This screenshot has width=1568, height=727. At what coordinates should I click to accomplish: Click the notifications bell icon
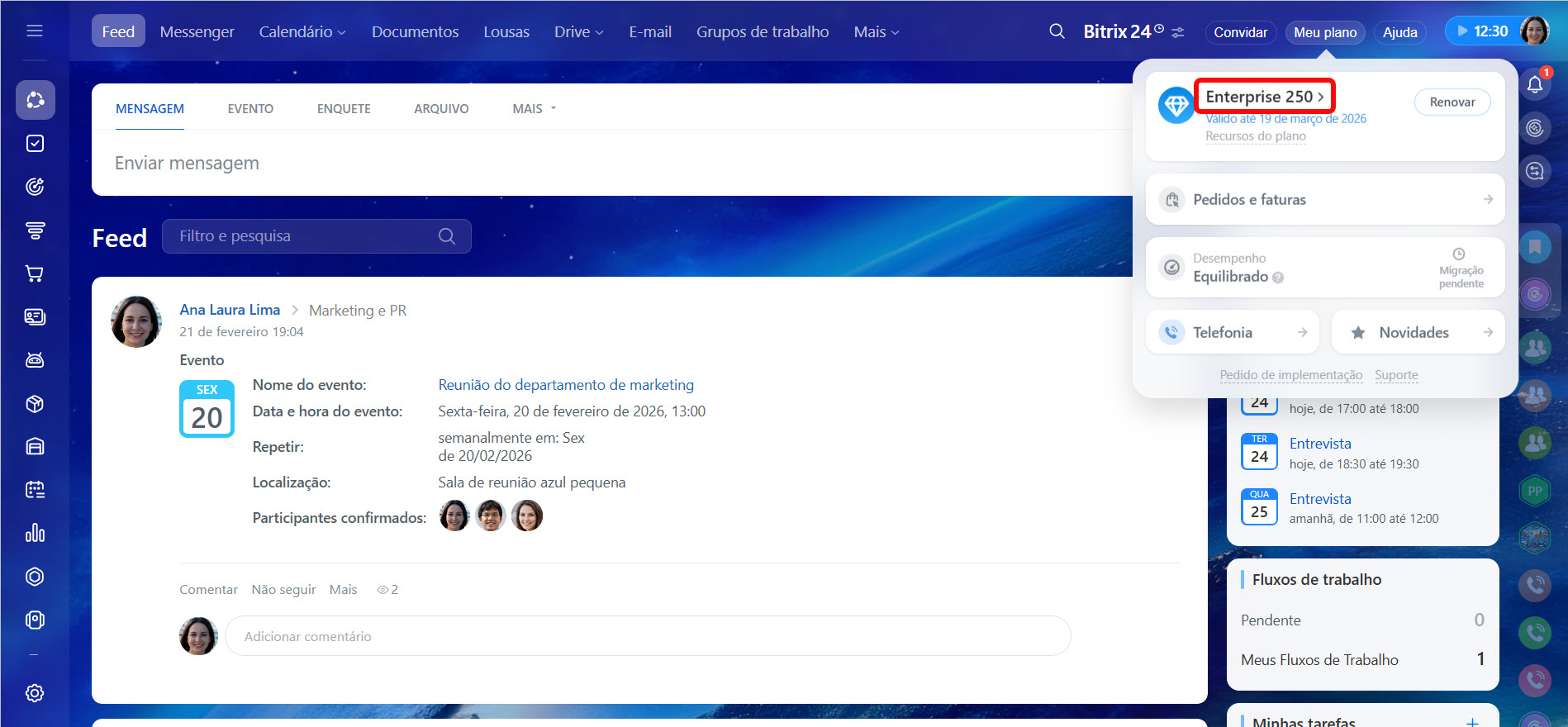point(1535,84)
